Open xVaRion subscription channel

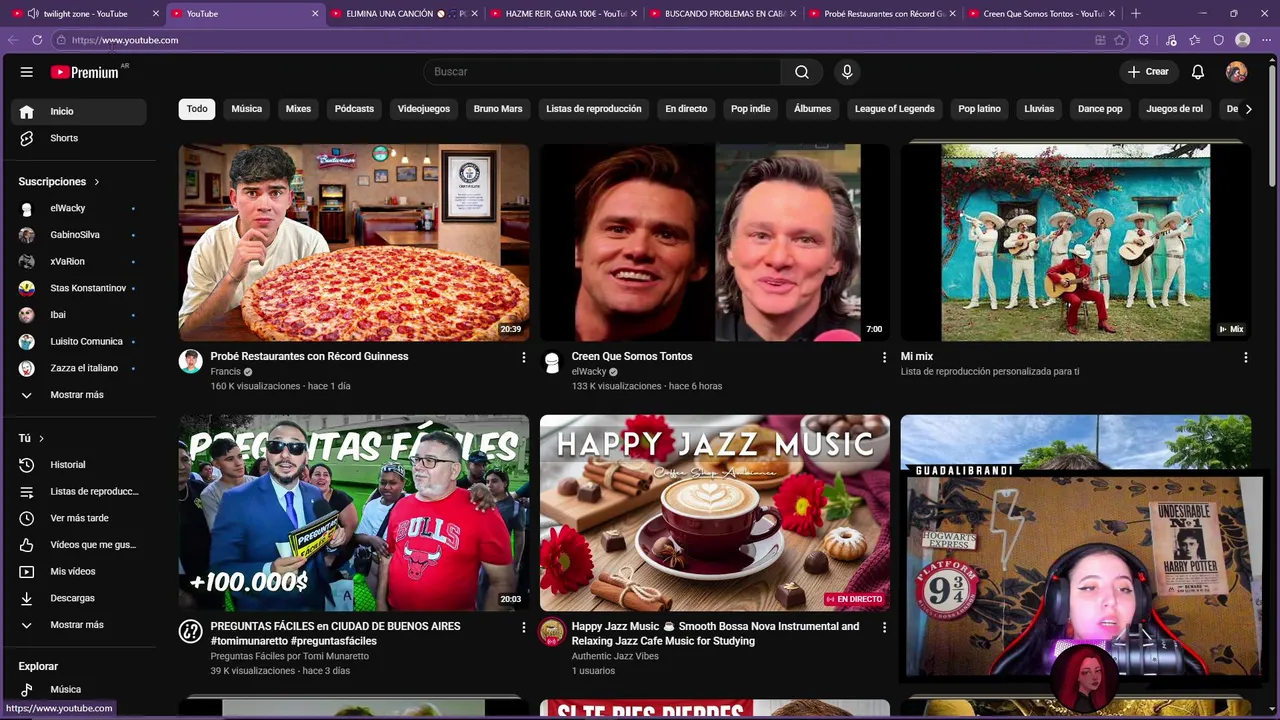click(x=79, y=261)
